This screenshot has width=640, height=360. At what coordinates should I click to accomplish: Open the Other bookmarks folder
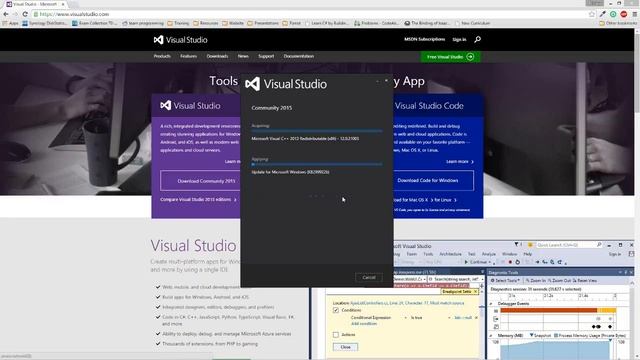tap(618, 23)
